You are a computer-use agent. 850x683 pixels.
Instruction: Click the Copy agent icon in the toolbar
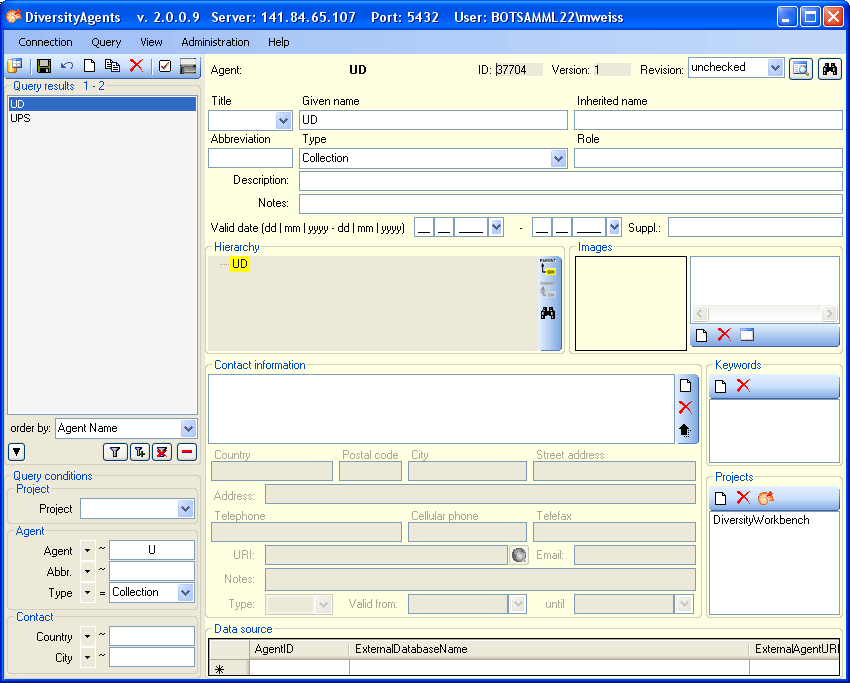click(x=112, y=66)
